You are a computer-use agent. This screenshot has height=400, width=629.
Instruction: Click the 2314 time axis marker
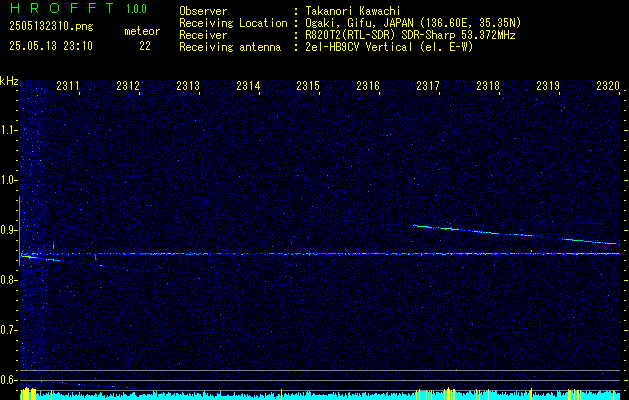(248, 86)
